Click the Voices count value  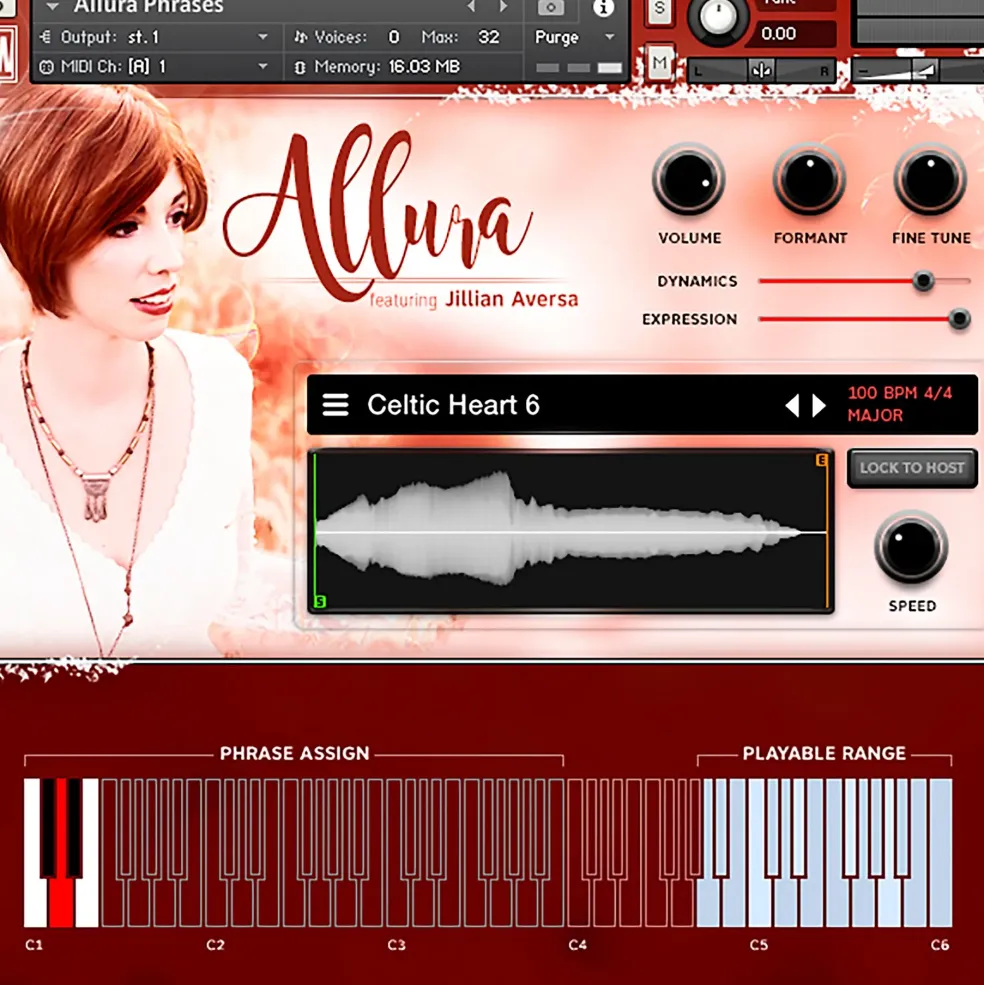coord(393,37)
